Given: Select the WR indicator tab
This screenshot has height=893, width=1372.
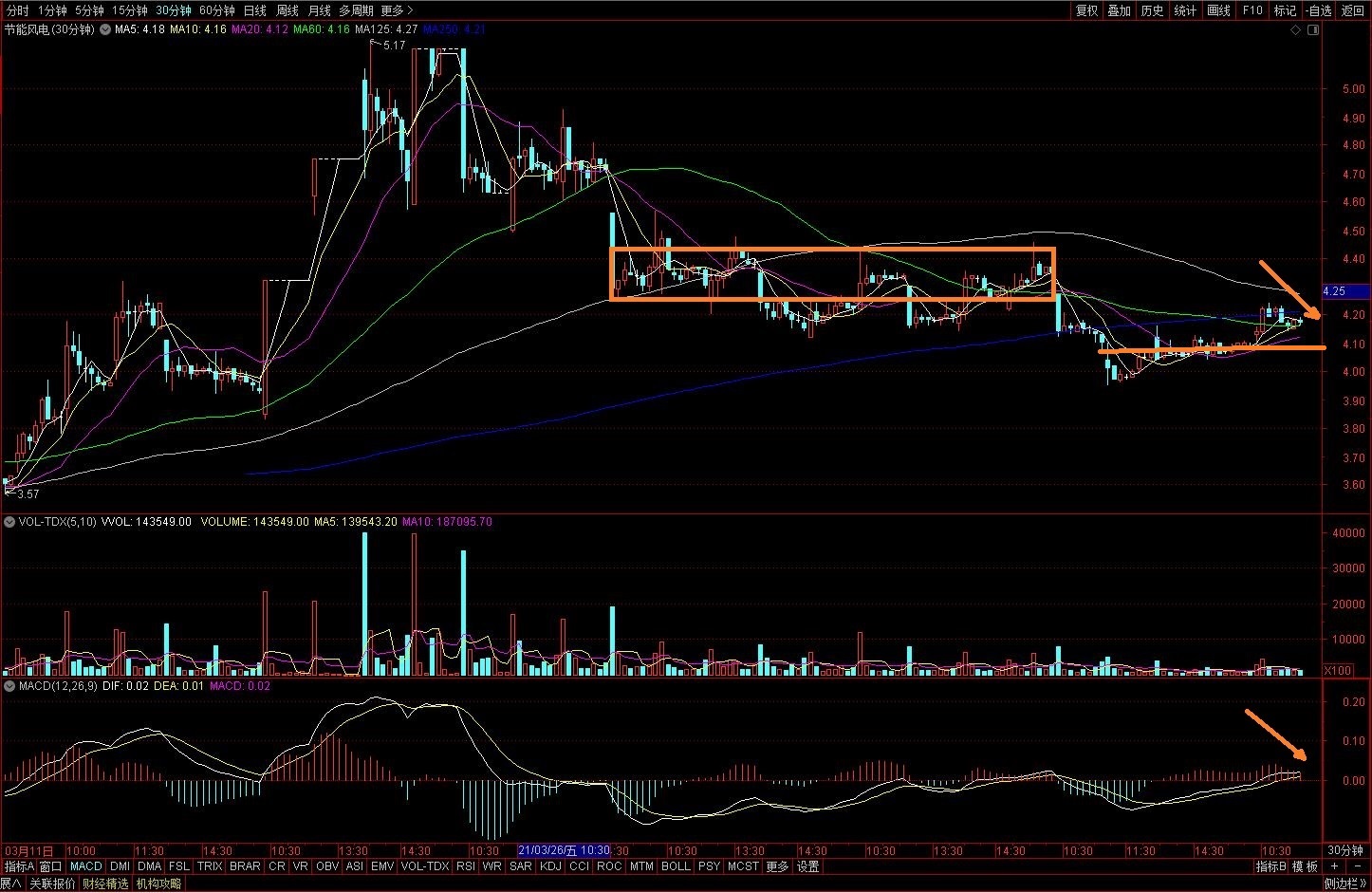Looking at the screenshot, I should pos(492,866).
